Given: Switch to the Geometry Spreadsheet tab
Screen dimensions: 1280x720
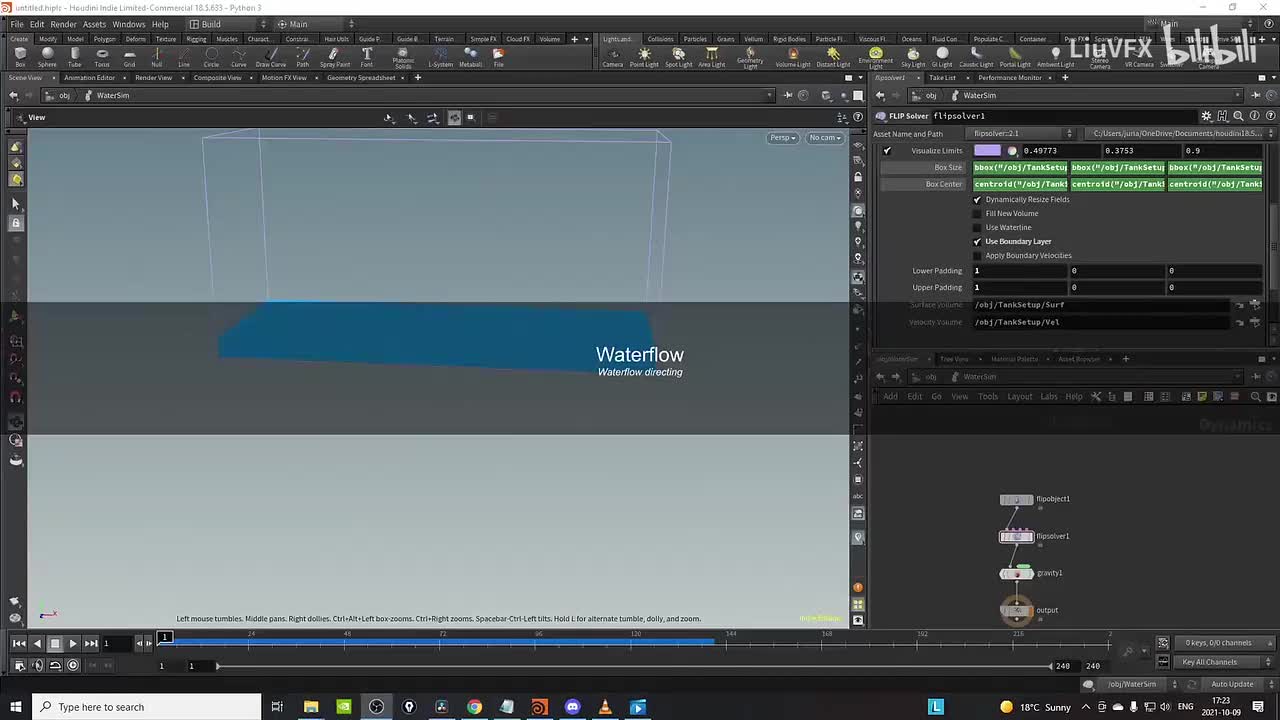Looking at the screenshot, I should coord(360,78).
